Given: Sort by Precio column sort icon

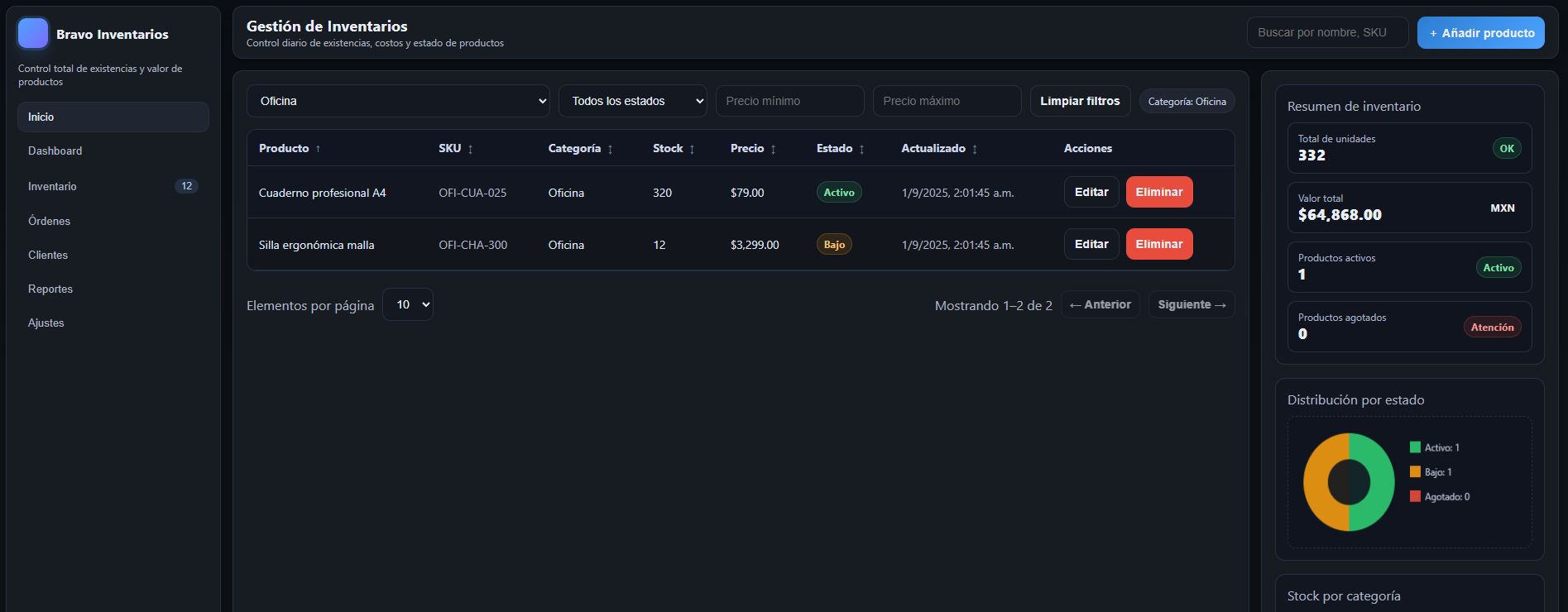Looking at the screenshot, I should click(773, 149).
